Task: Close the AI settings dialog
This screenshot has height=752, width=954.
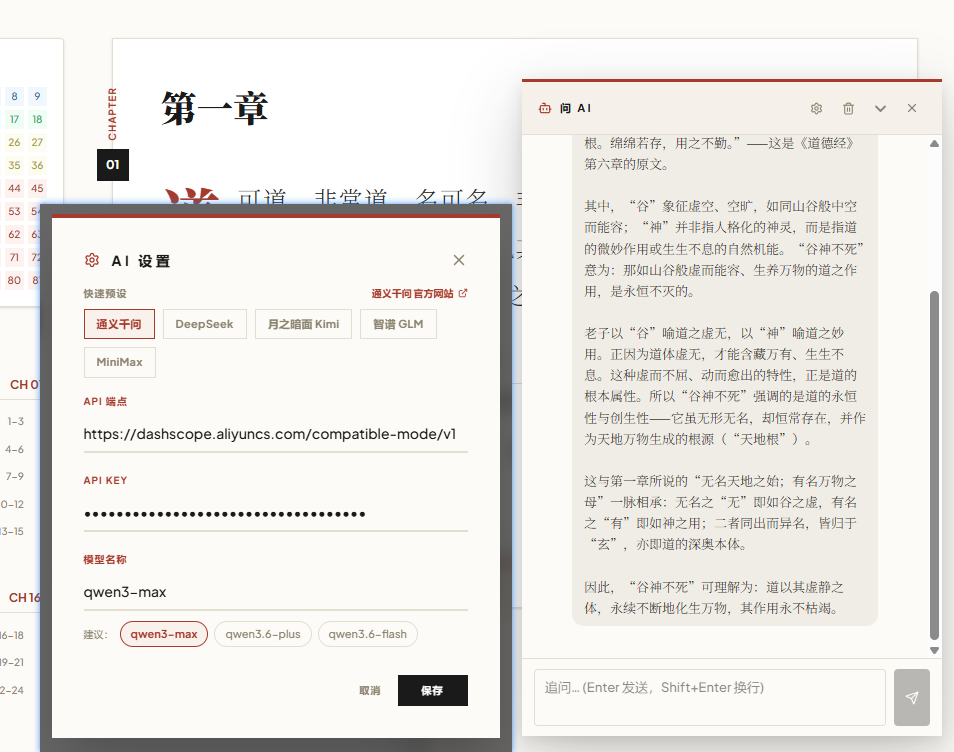Action: pos(459,260)
